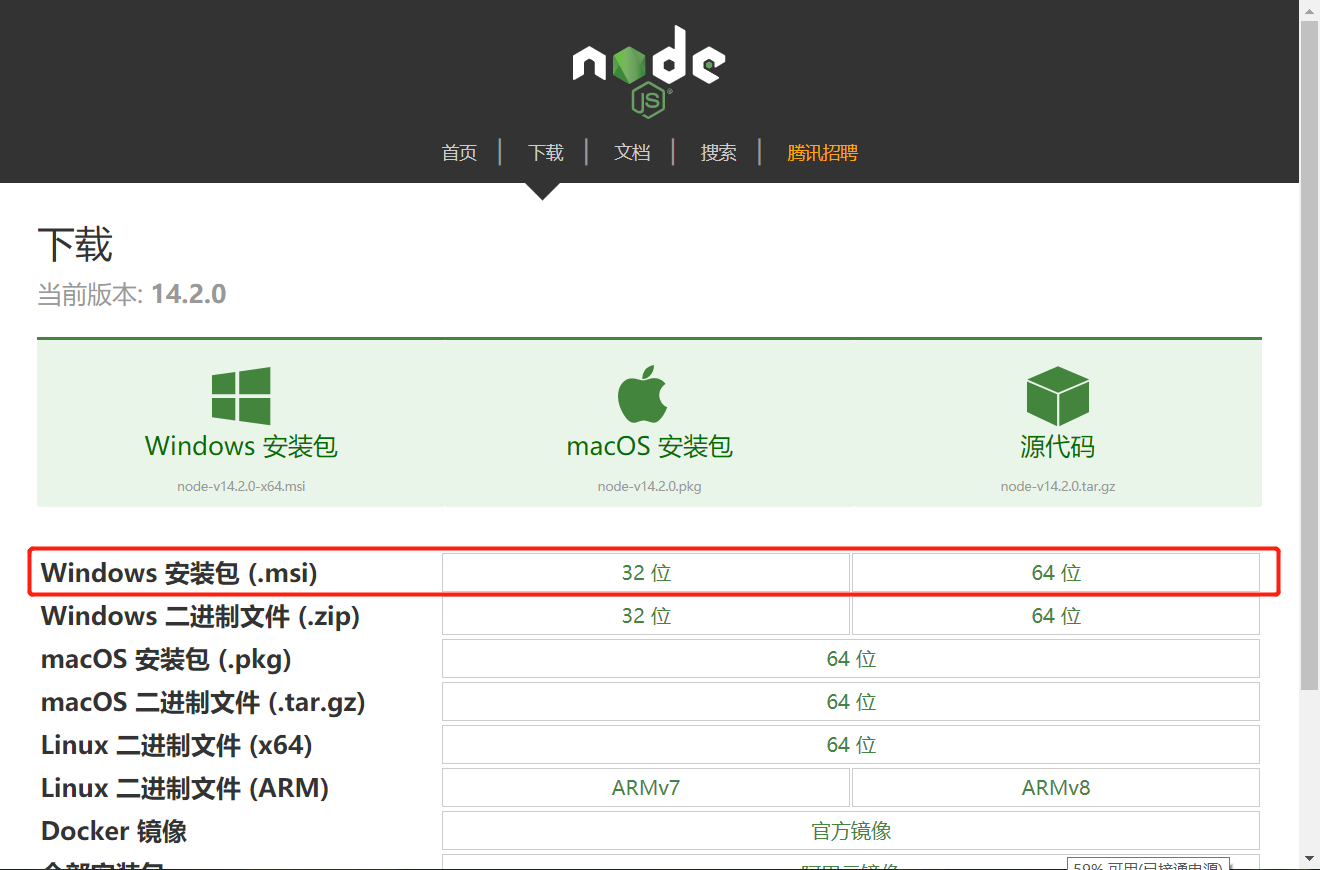Click 64 位 in the Linux 二进制文件 (x64) row
Screen dimensions: 1320x870
[851, 744]
